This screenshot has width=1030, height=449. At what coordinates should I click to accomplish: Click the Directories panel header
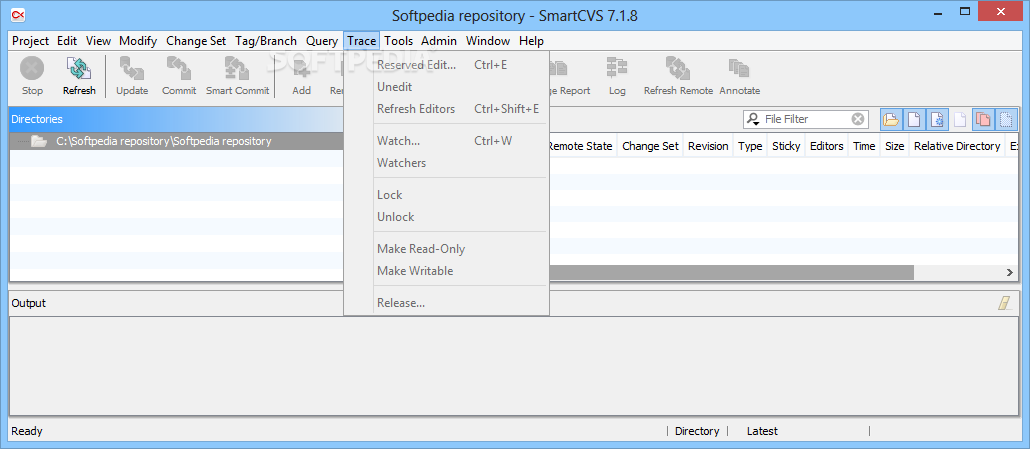pos(177,119)
